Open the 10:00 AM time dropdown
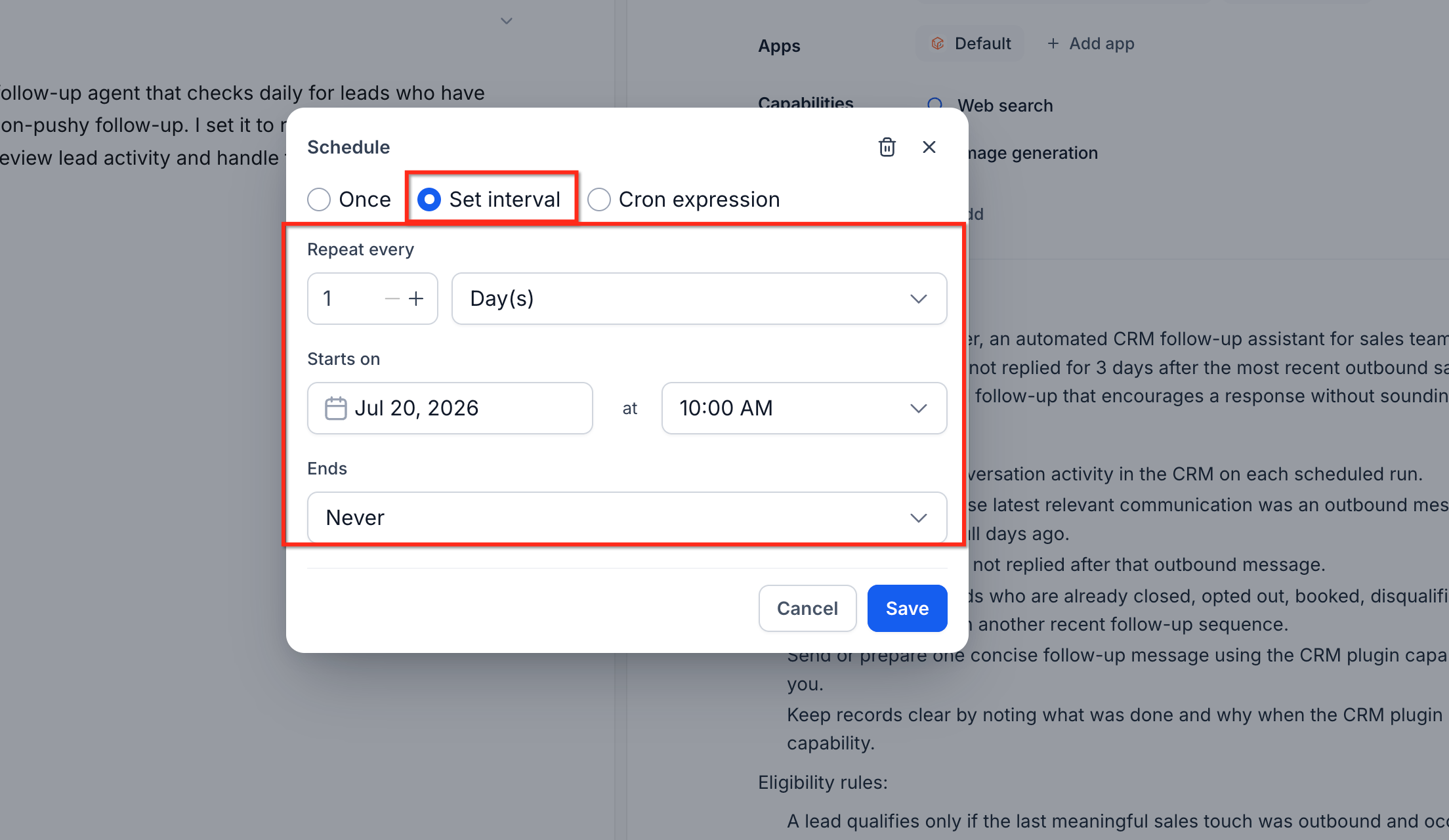The height and width of the screenshot is (840, 1449). (x=804, y=408)
